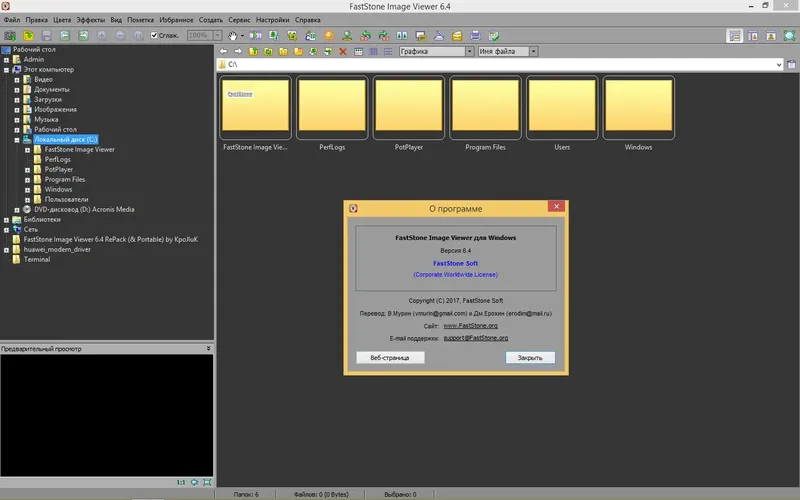Expand the Program Files tree node
The image size is (800, 500).
[x=28, y=180]
